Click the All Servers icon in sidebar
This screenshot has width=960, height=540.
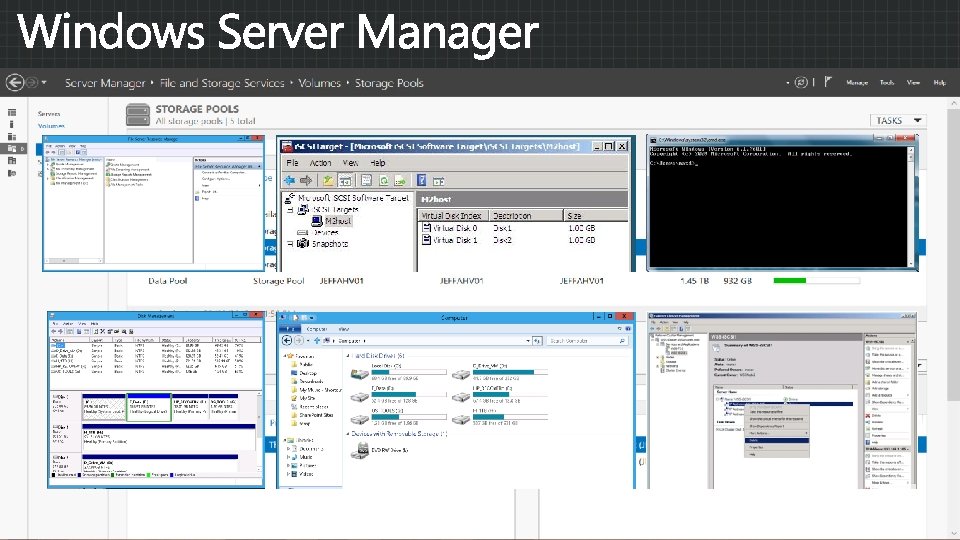tap(12, 137)
